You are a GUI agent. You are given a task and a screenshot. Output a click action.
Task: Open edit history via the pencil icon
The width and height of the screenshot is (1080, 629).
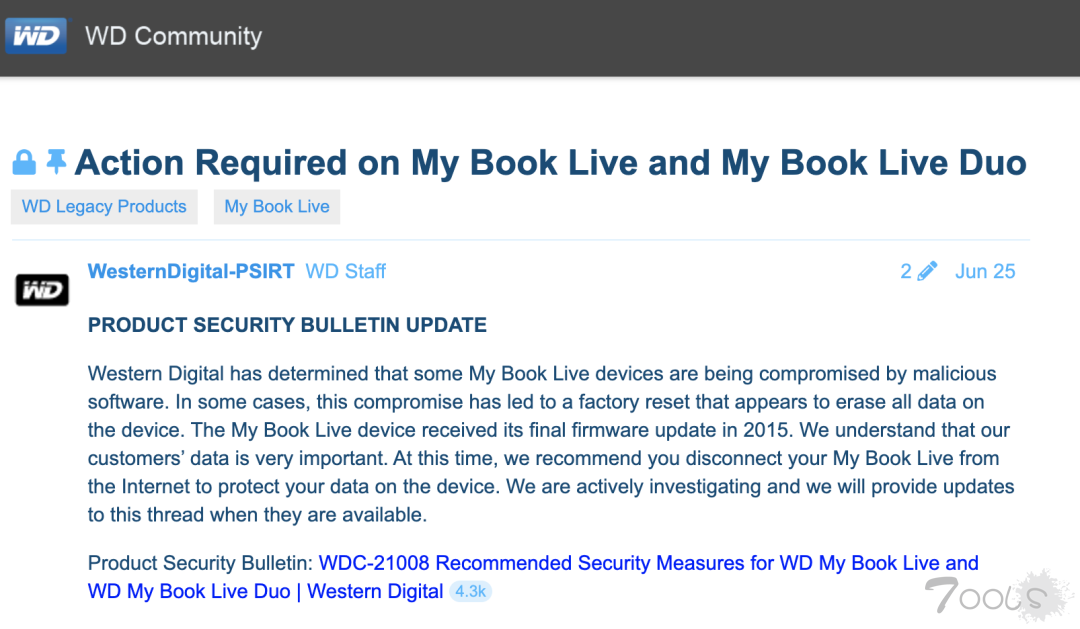pyautogui.click(x=927, y=271)
